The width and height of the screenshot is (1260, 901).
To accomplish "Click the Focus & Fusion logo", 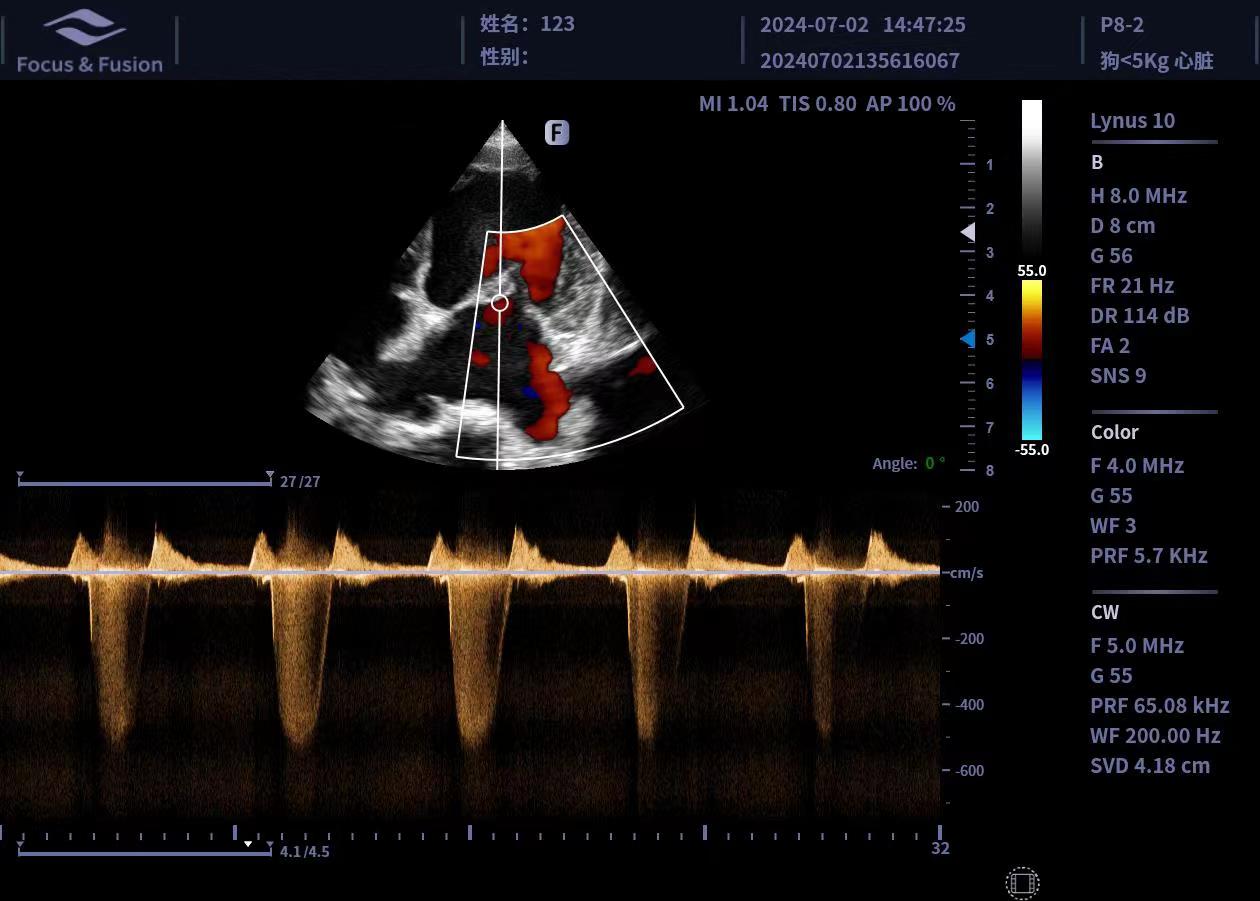I will pos(89,42).
